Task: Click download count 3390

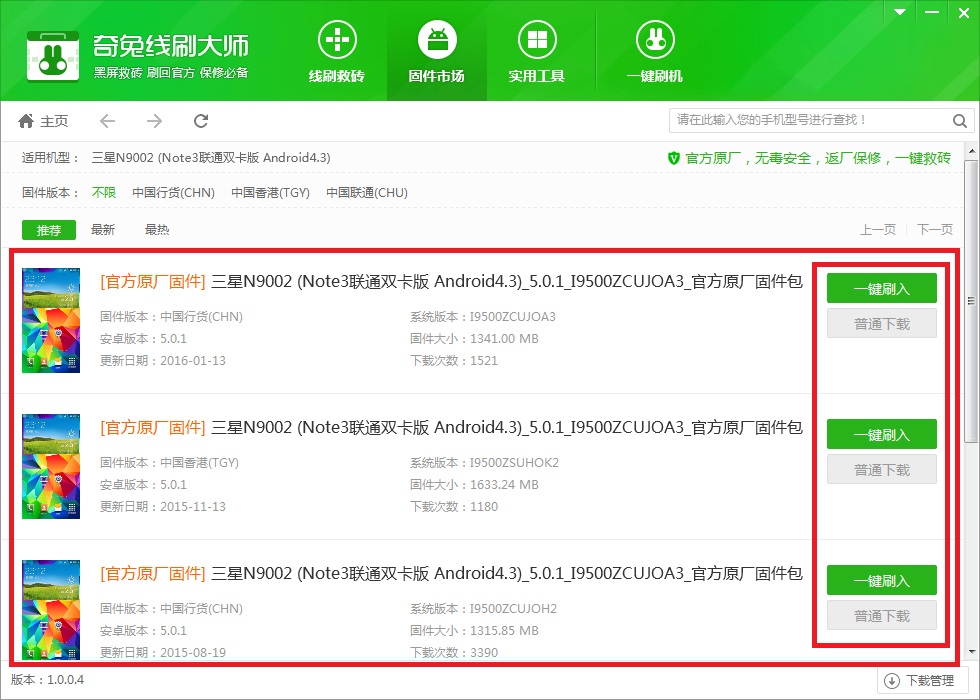Action: pos(484,652)
